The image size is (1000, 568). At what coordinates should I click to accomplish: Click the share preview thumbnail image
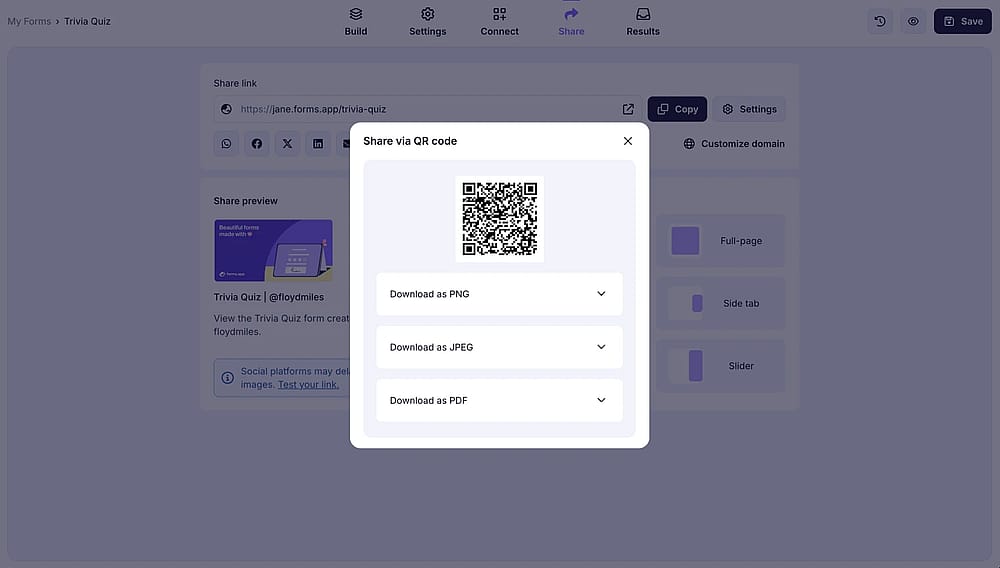[273, 251]
